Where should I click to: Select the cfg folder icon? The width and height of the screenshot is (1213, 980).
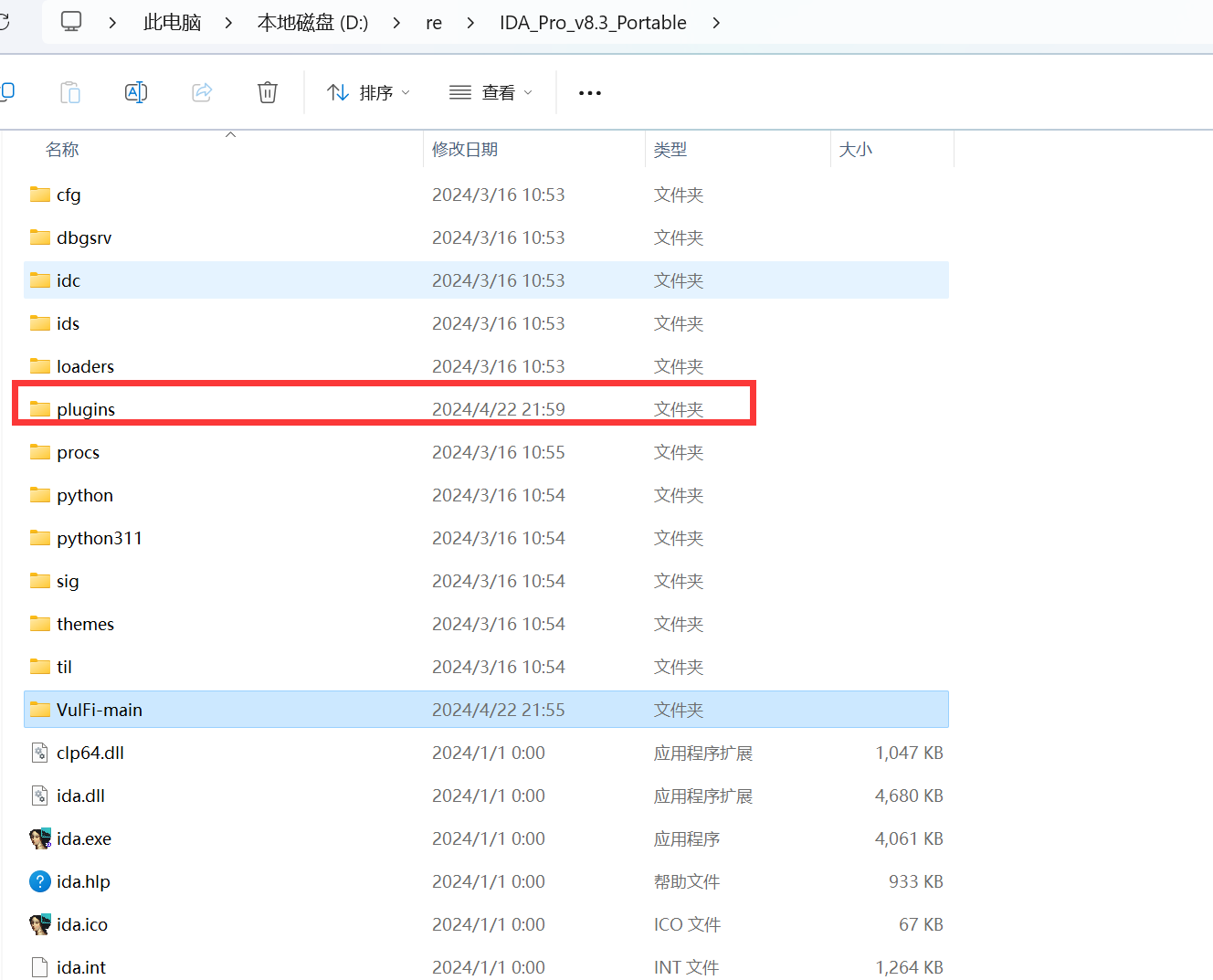[x=40, y=195]
